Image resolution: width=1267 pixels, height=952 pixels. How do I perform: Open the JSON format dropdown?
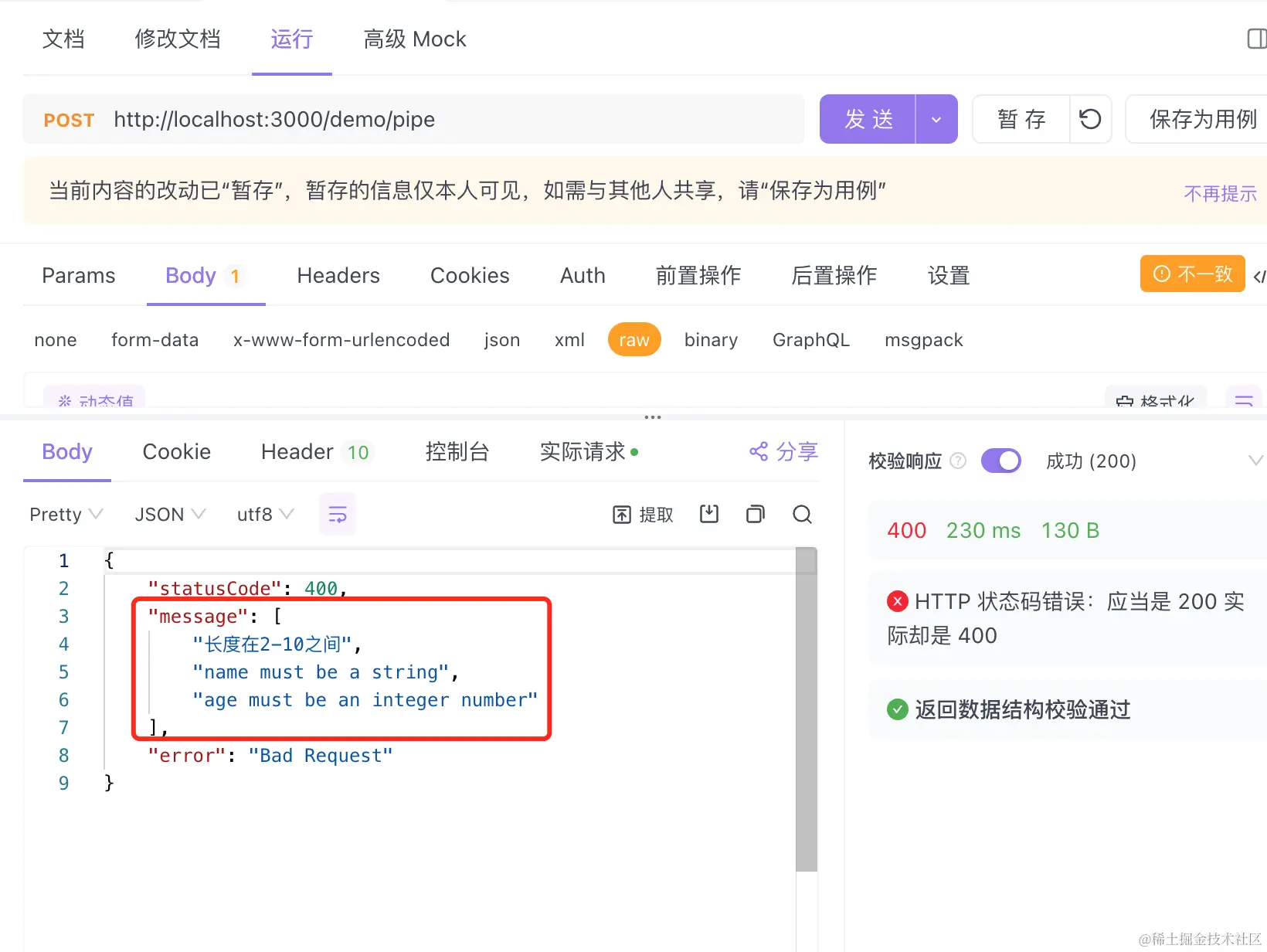click(x=170, y=515)
